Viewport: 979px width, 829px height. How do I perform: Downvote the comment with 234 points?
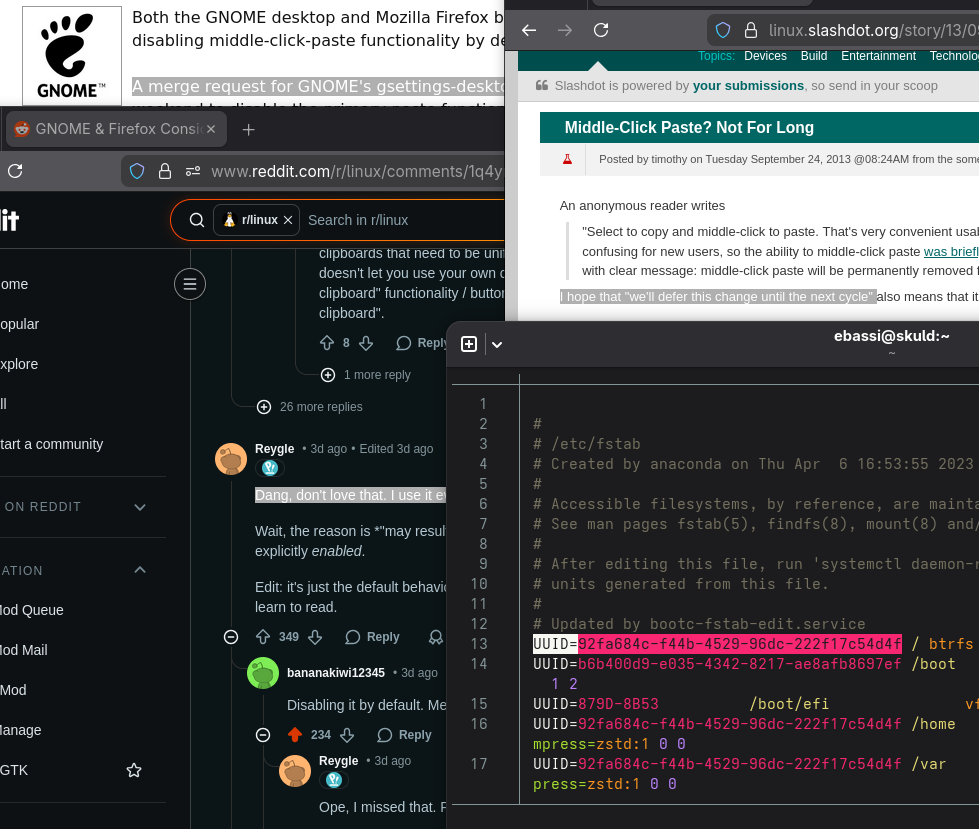point(347,735)
